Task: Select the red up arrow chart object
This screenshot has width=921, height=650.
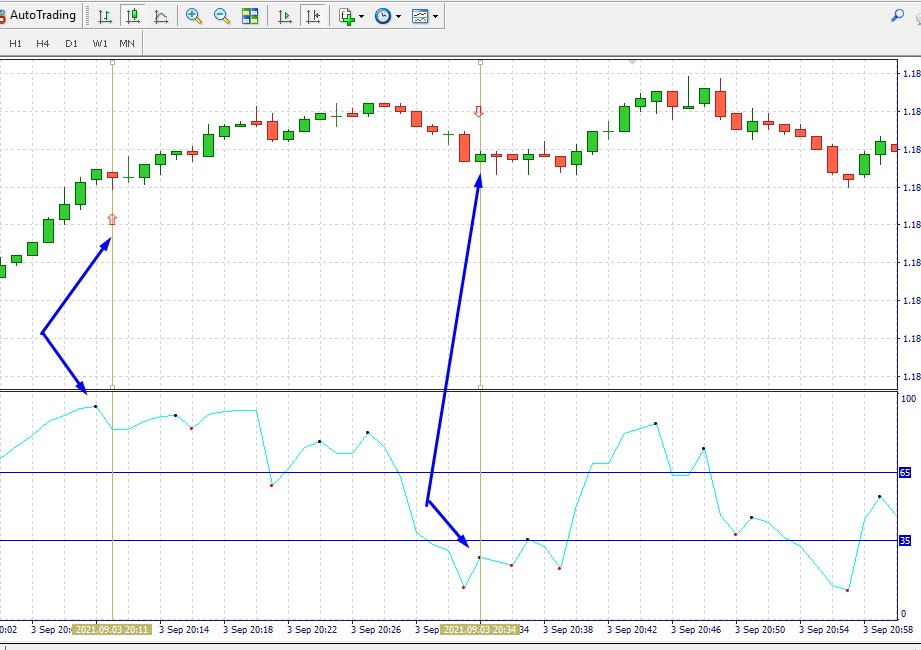Action: click(x=112, y=220)
